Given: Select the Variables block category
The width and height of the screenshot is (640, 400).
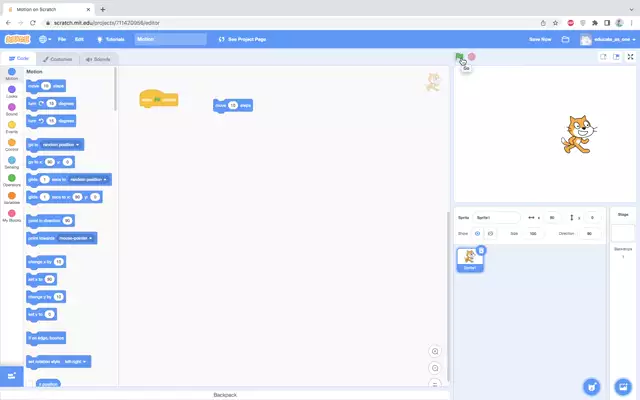Looking at the screenshot, I should point(11,198).
